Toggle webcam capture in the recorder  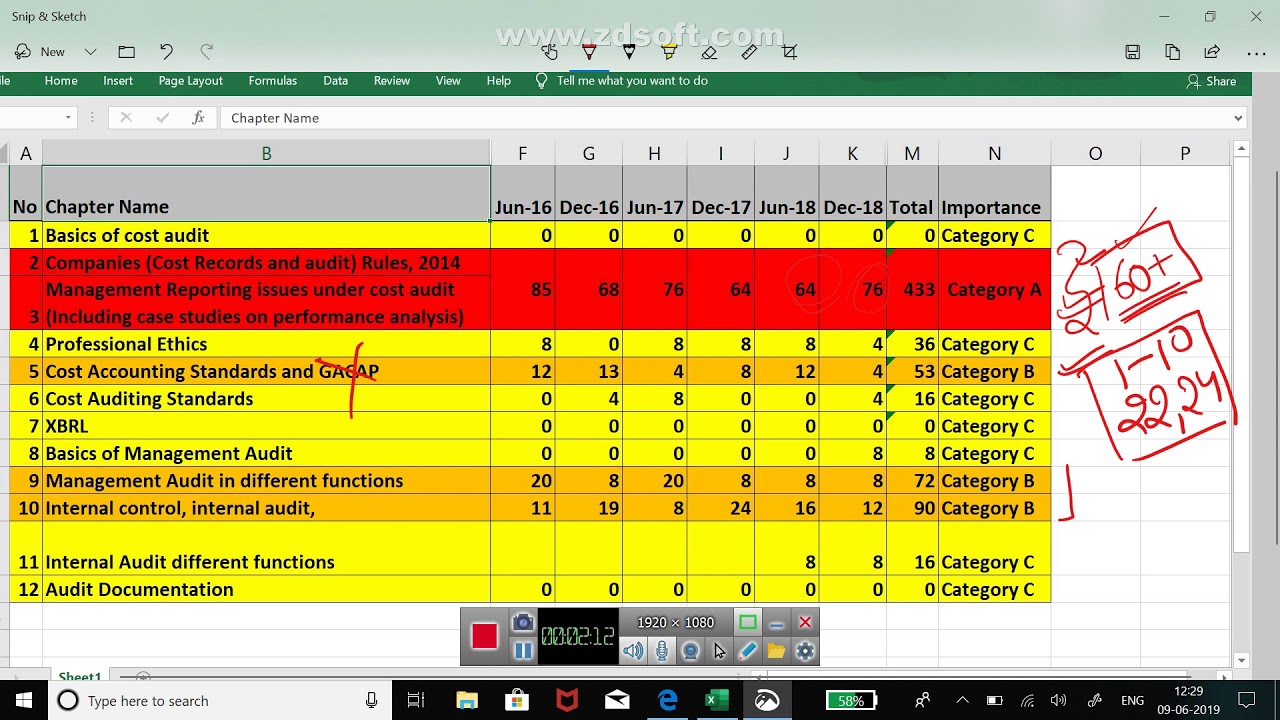pos(690,652)
